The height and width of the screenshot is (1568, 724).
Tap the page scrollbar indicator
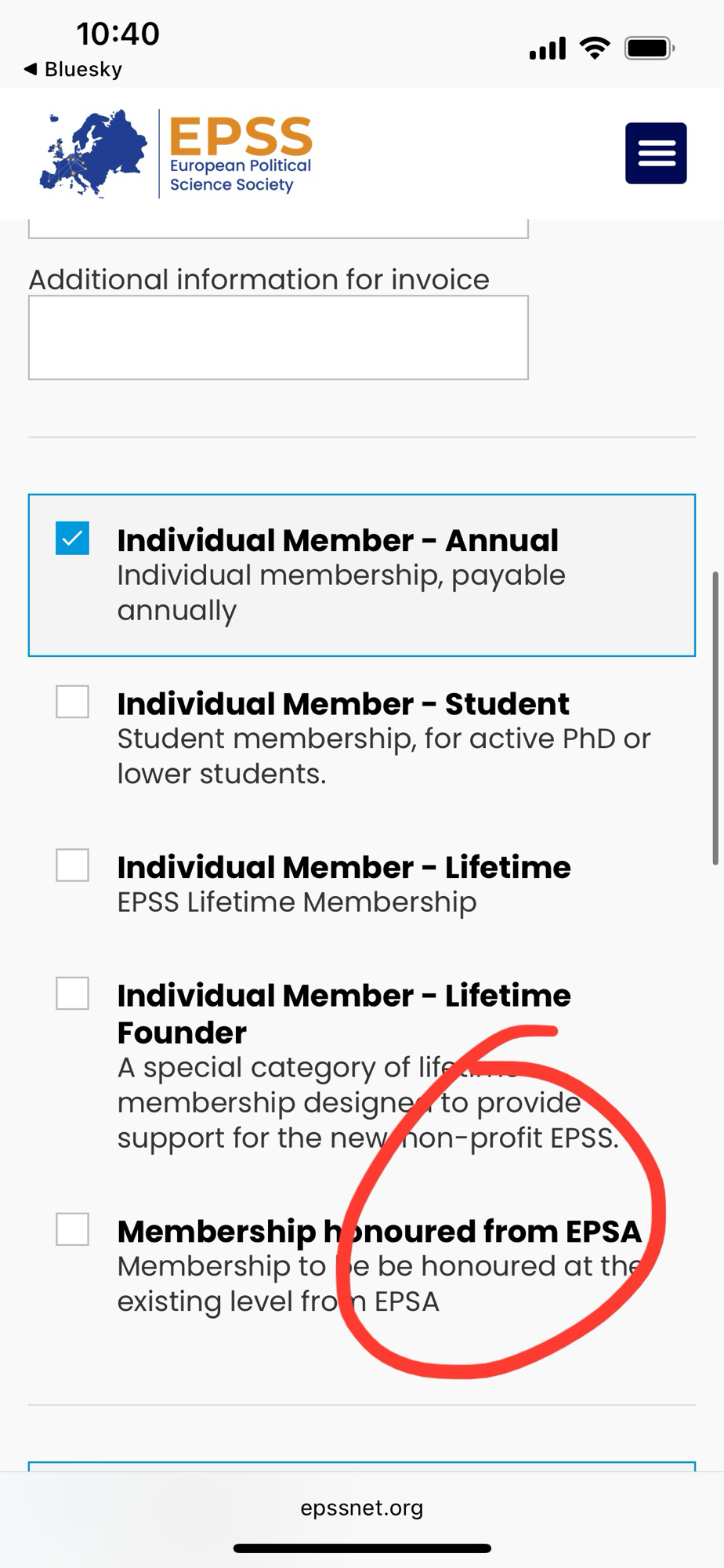click(x=715, y=717)
